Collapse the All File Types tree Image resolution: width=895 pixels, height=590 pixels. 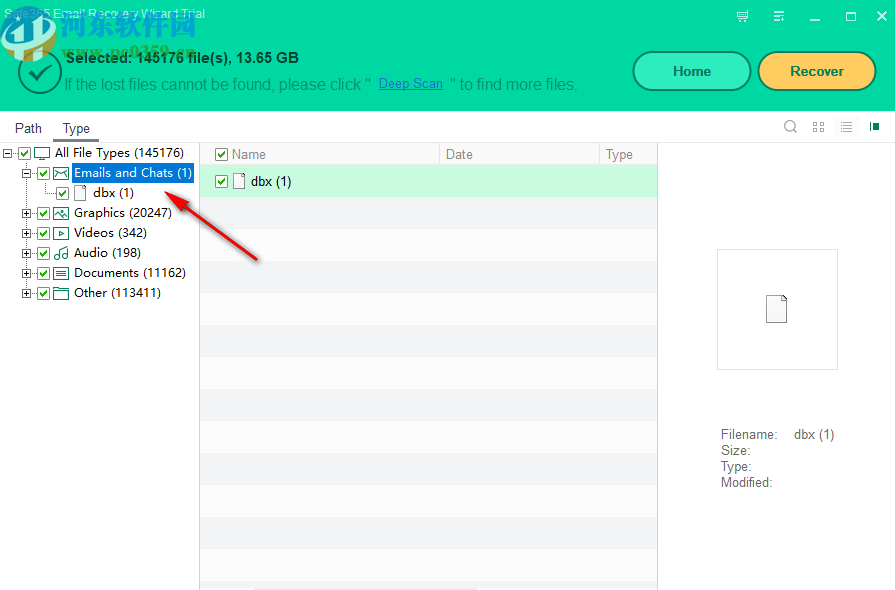pos(7,152)
